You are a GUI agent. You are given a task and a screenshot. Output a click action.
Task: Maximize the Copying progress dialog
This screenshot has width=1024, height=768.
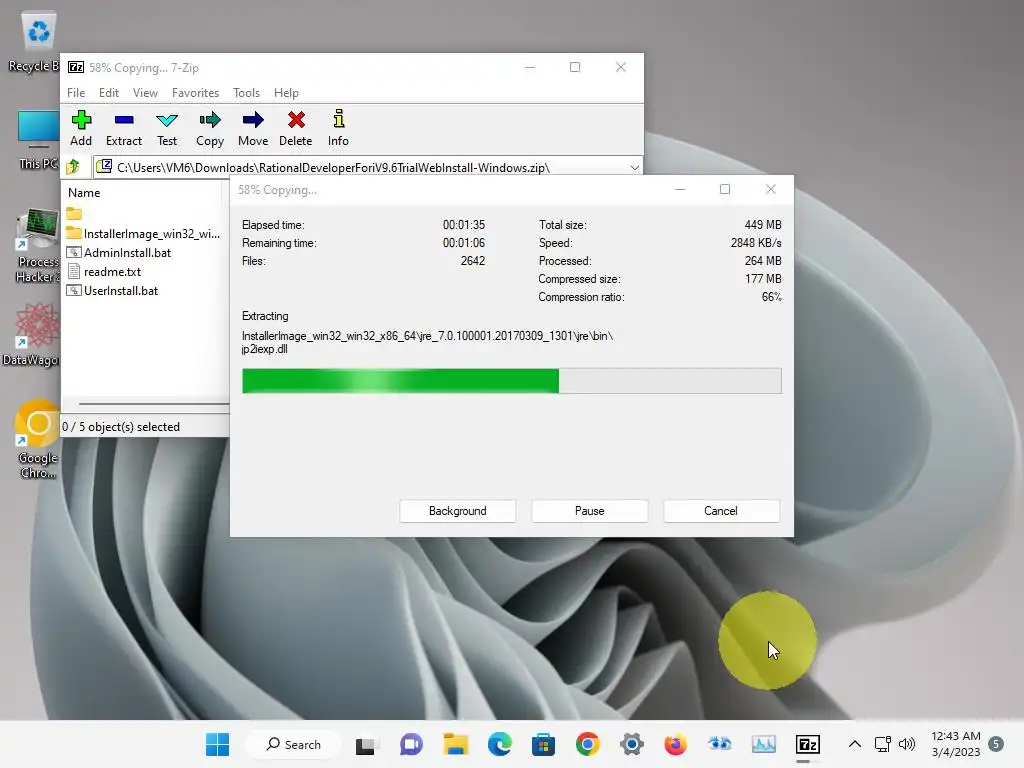pos(725,189)
